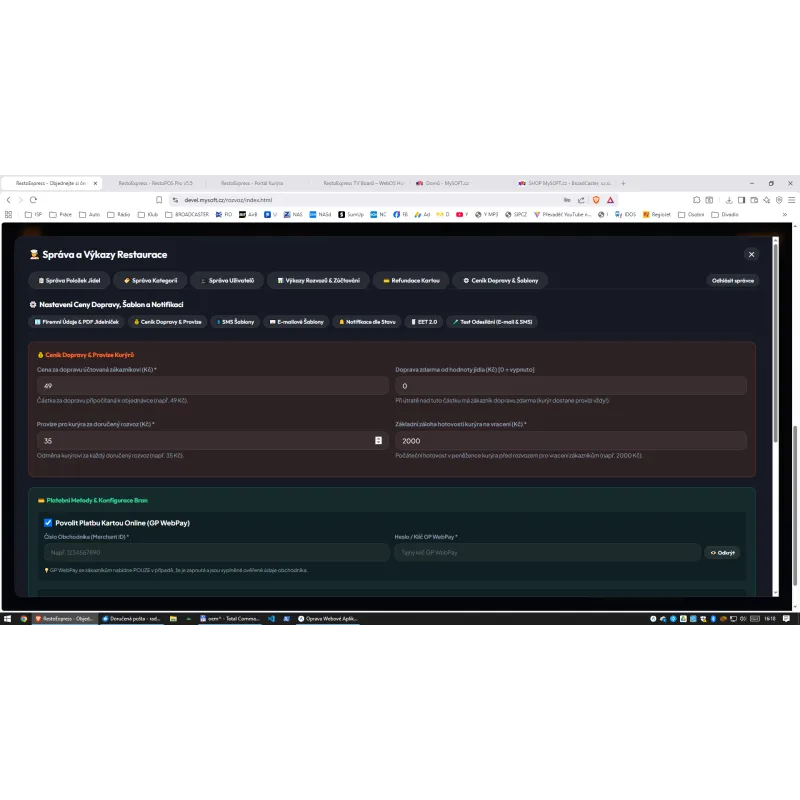Select Ceník Dopravy & Šablony tab
The height and width of the screenshot is (800, 800).
point(500,280)
